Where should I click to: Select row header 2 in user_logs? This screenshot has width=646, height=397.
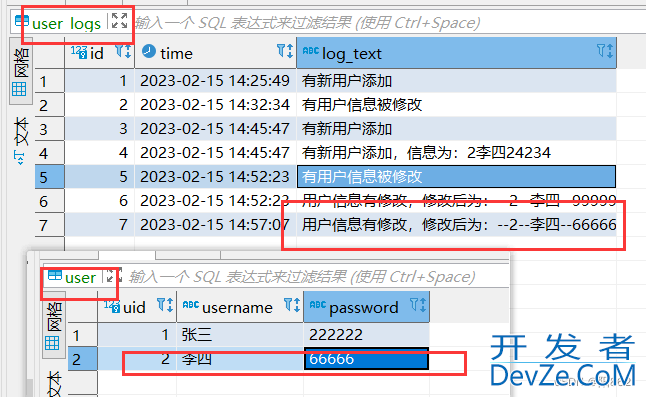(x=49, y=105)
